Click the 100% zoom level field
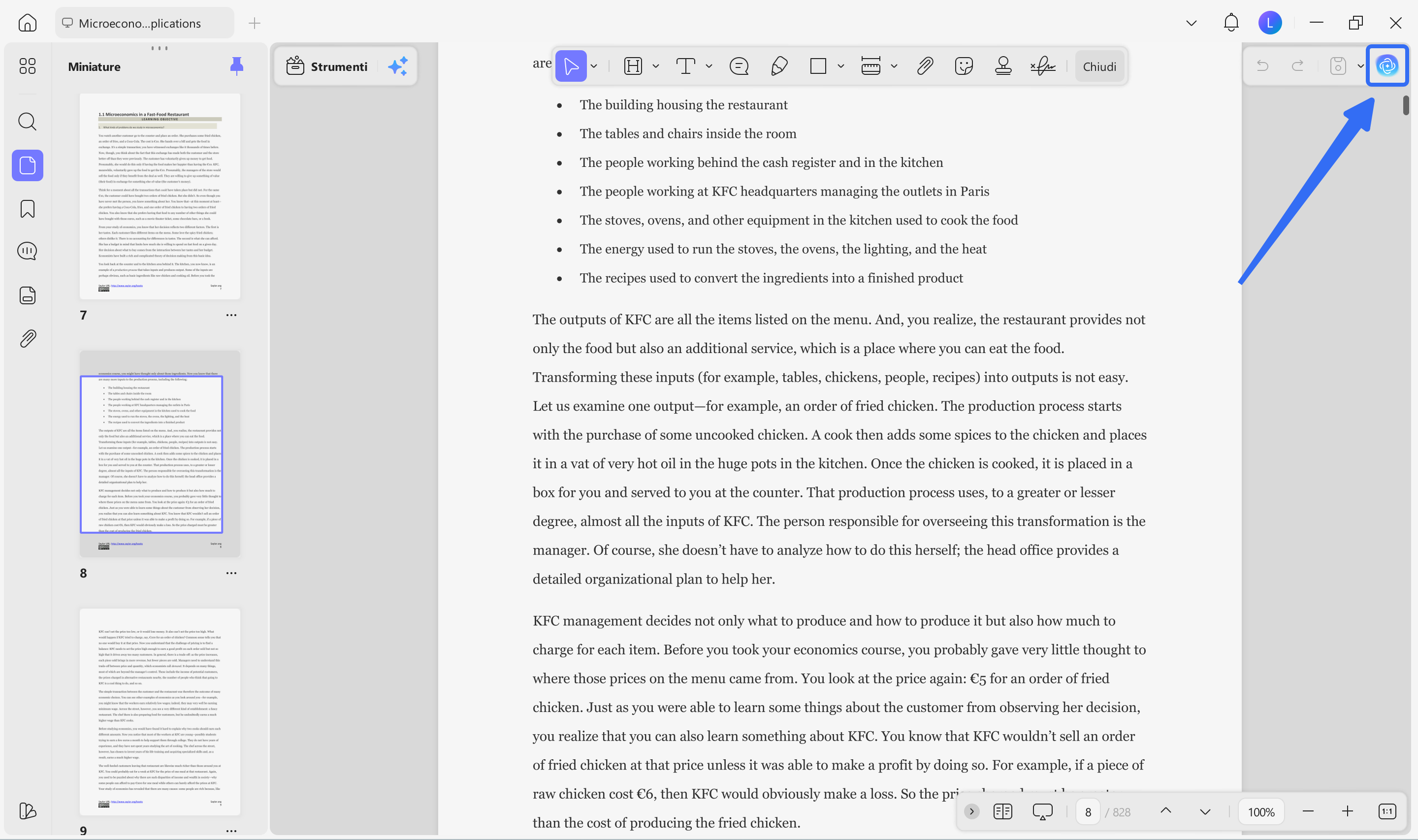The width and height of the screenshot is (1418, 840). (x=1261, y=812)
